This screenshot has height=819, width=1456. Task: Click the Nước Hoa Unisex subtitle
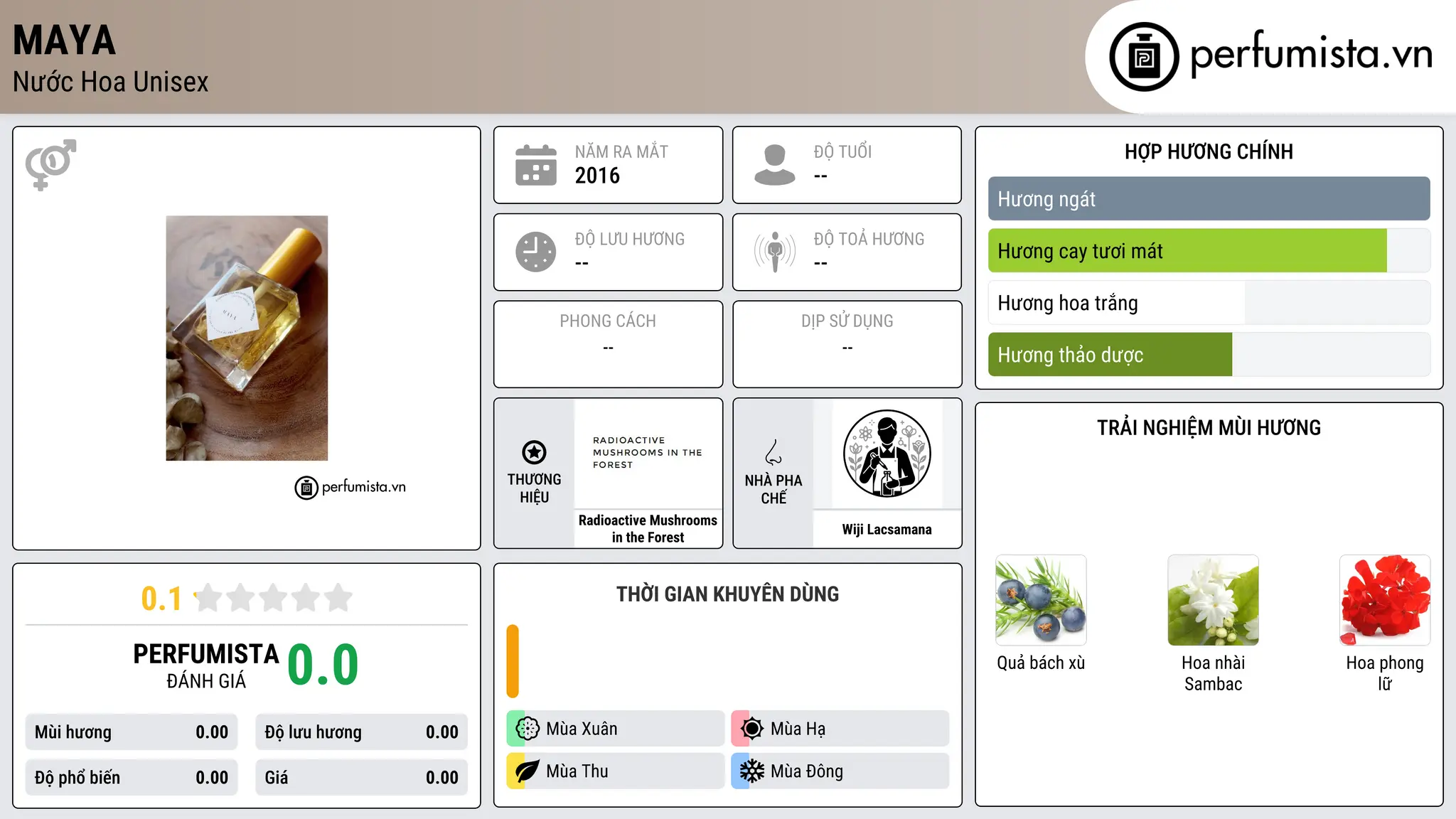[110, 82]
